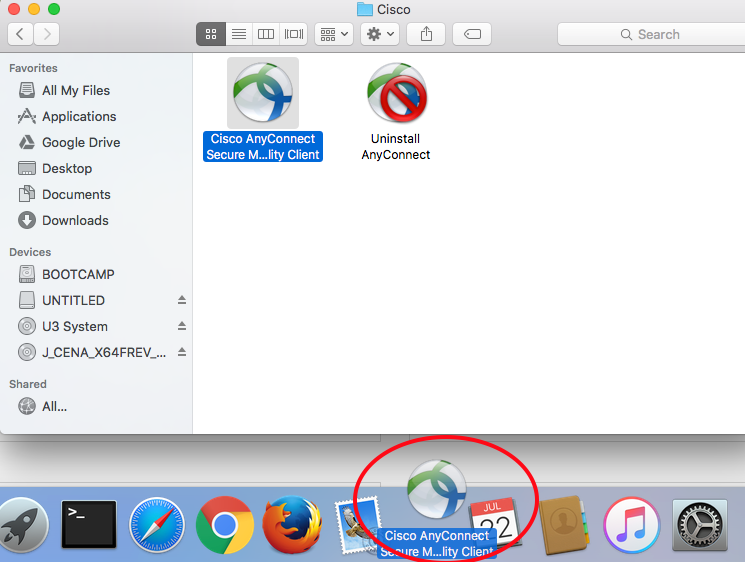Viewport: 745px width, 562px height.
Task: Open Contacts from the Dock
Action: (x=564, y=525)
